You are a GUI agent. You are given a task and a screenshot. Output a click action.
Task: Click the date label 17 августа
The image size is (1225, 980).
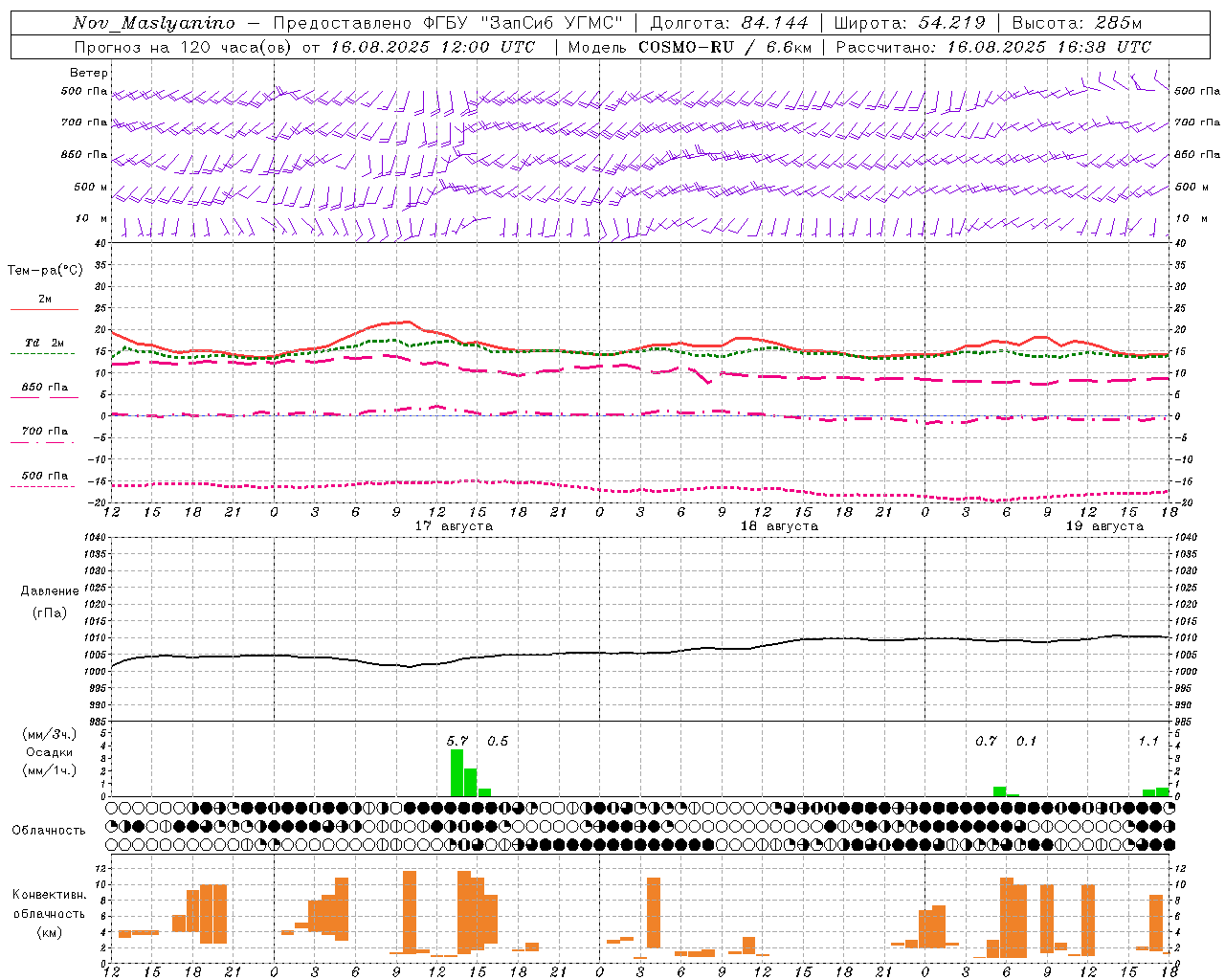[454, 526]
